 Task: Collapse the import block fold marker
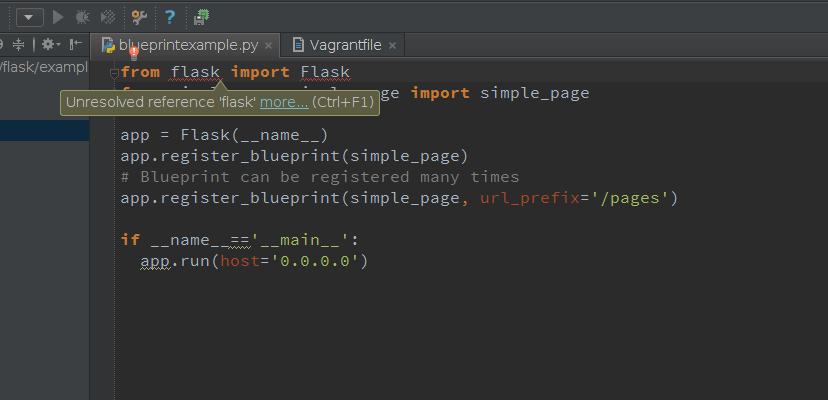click(x=114, y=73)
